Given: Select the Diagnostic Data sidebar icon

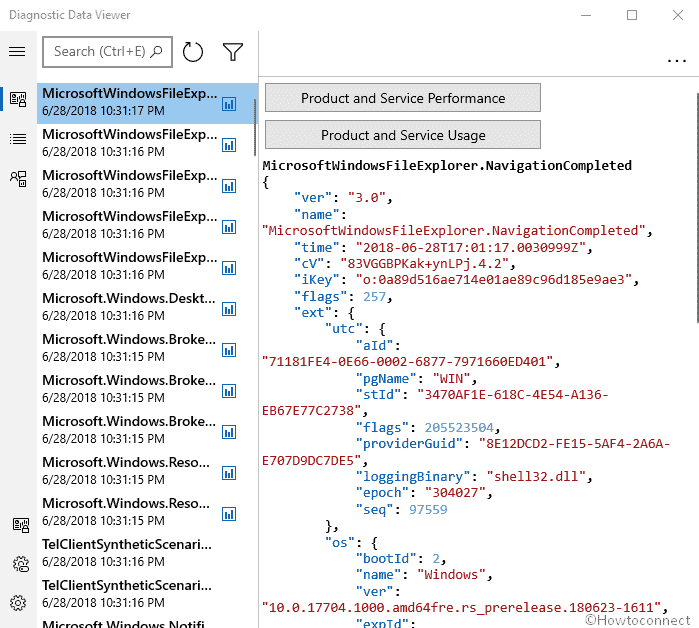Looking at the screenshot, I should click(x=18, y=98).
